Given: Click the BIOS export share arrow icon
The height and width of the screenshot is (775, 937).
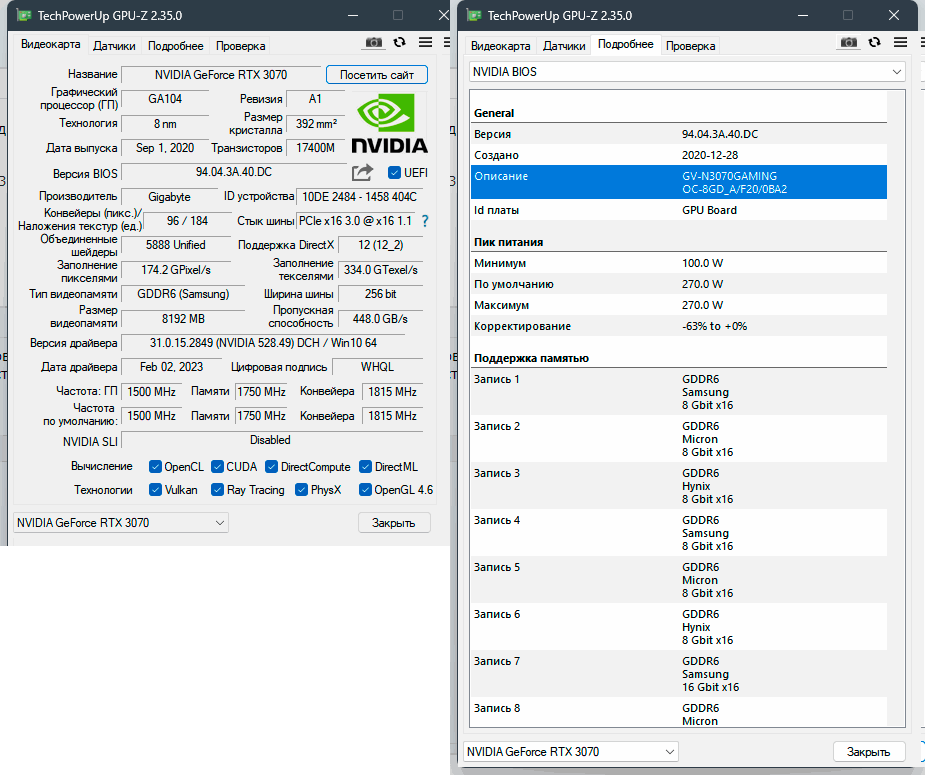Looking at the screenshot, I should [x=362, y=173].
